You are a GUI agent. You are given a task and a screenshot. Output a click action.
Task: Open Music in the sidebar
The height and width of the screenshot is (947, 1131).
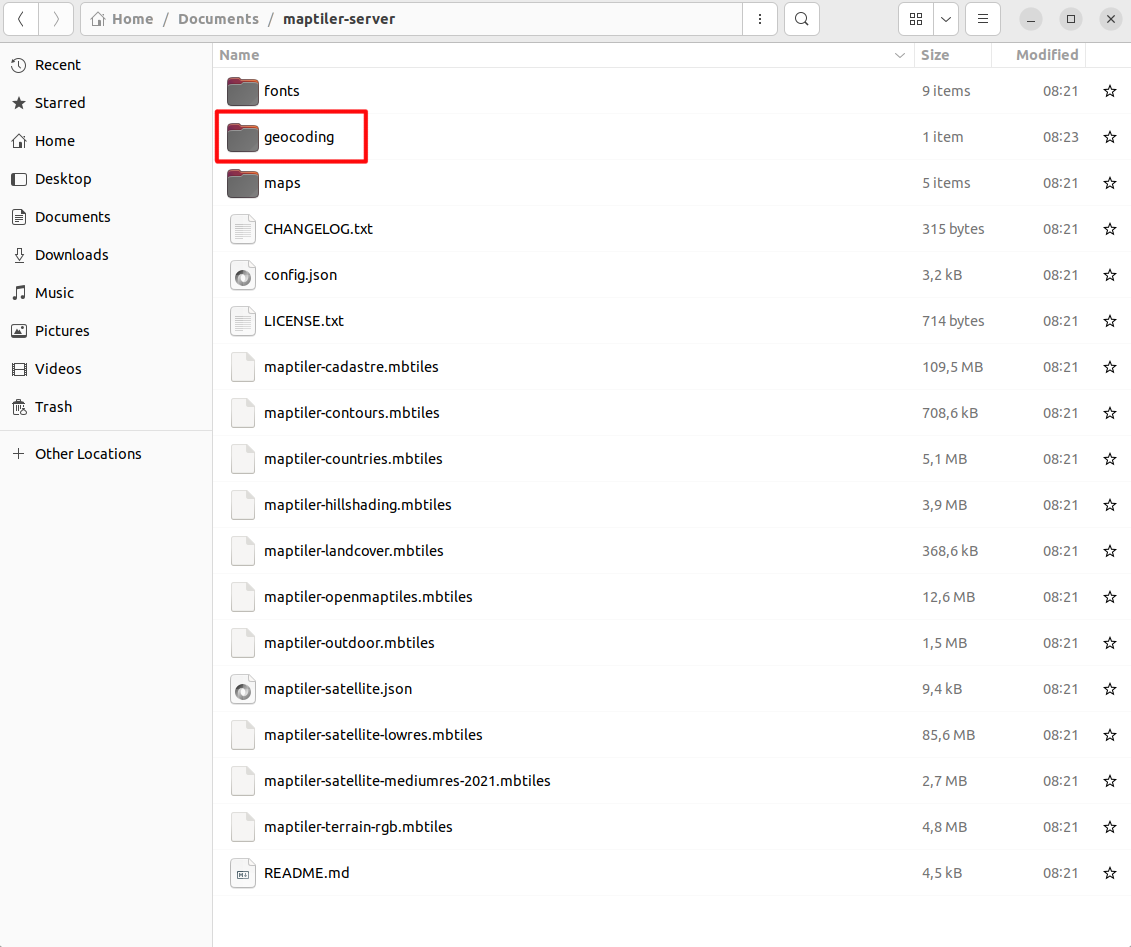click(106, 293)
